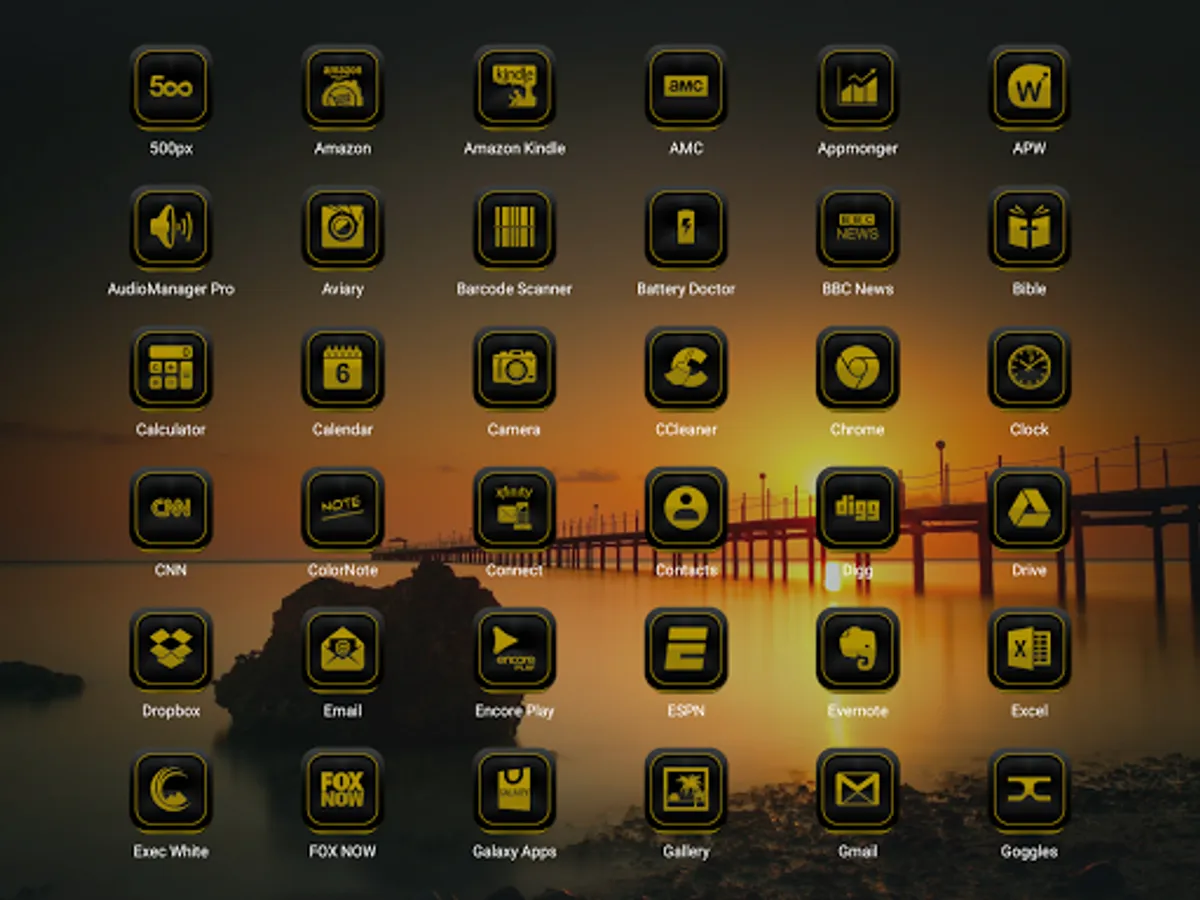Open the Goggles app icon
Screen dimensions: 1200x900
[1029, 790]
